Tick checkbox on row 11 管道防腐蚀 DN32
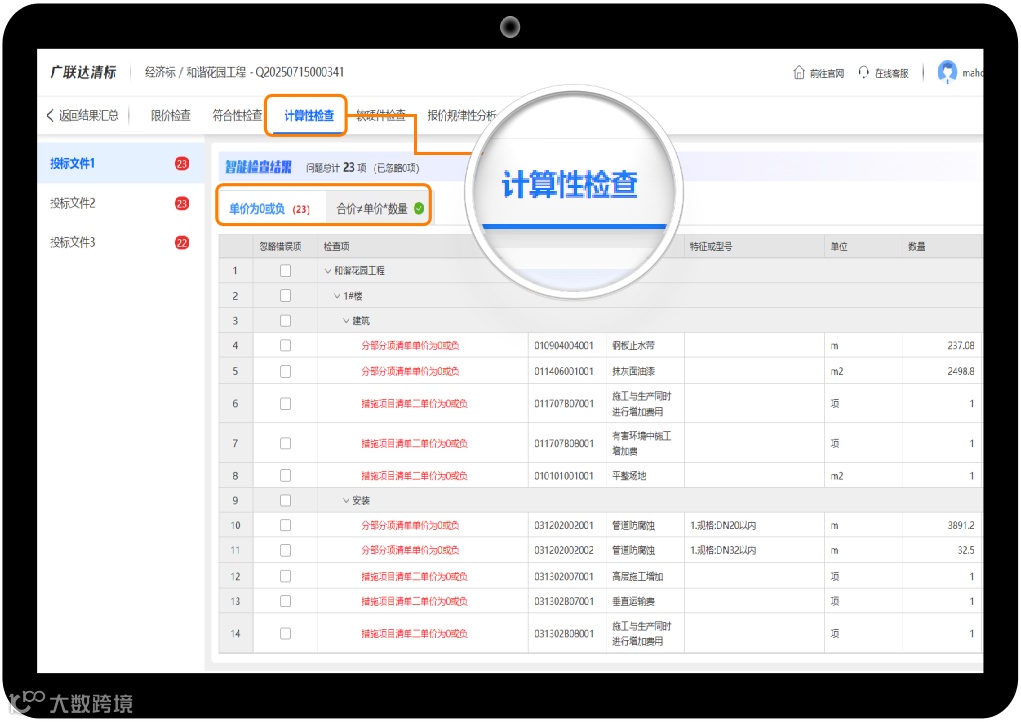1021x722 pixels. click(x=285, y=550)
